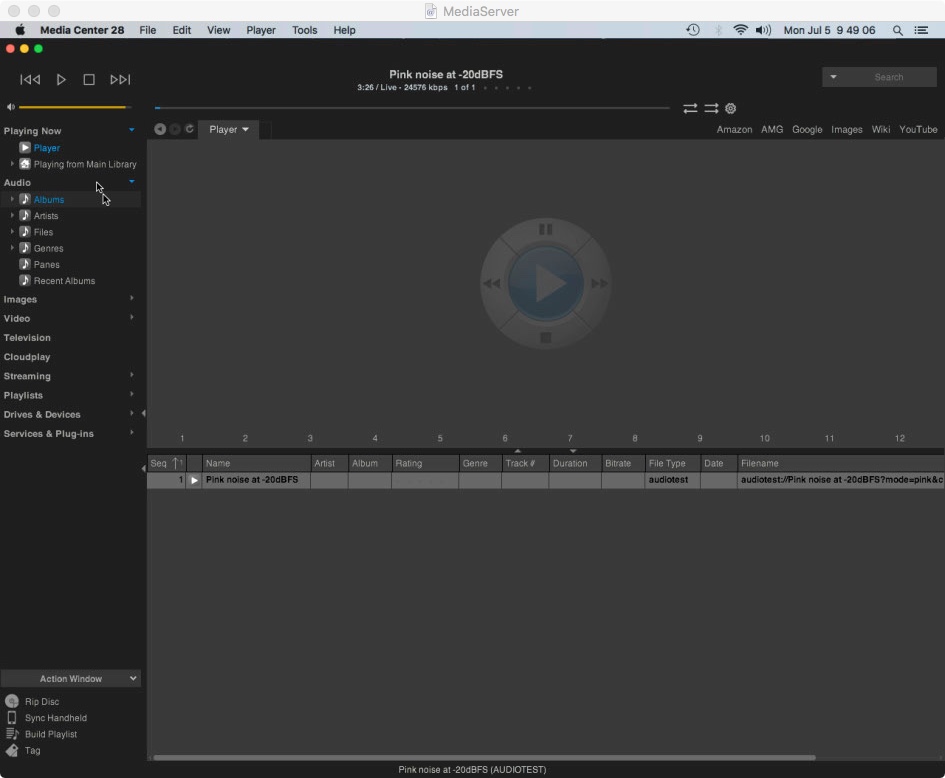Collapse the Audio section arrow
This screenshot has width=945, height=778.
point(131,182)
